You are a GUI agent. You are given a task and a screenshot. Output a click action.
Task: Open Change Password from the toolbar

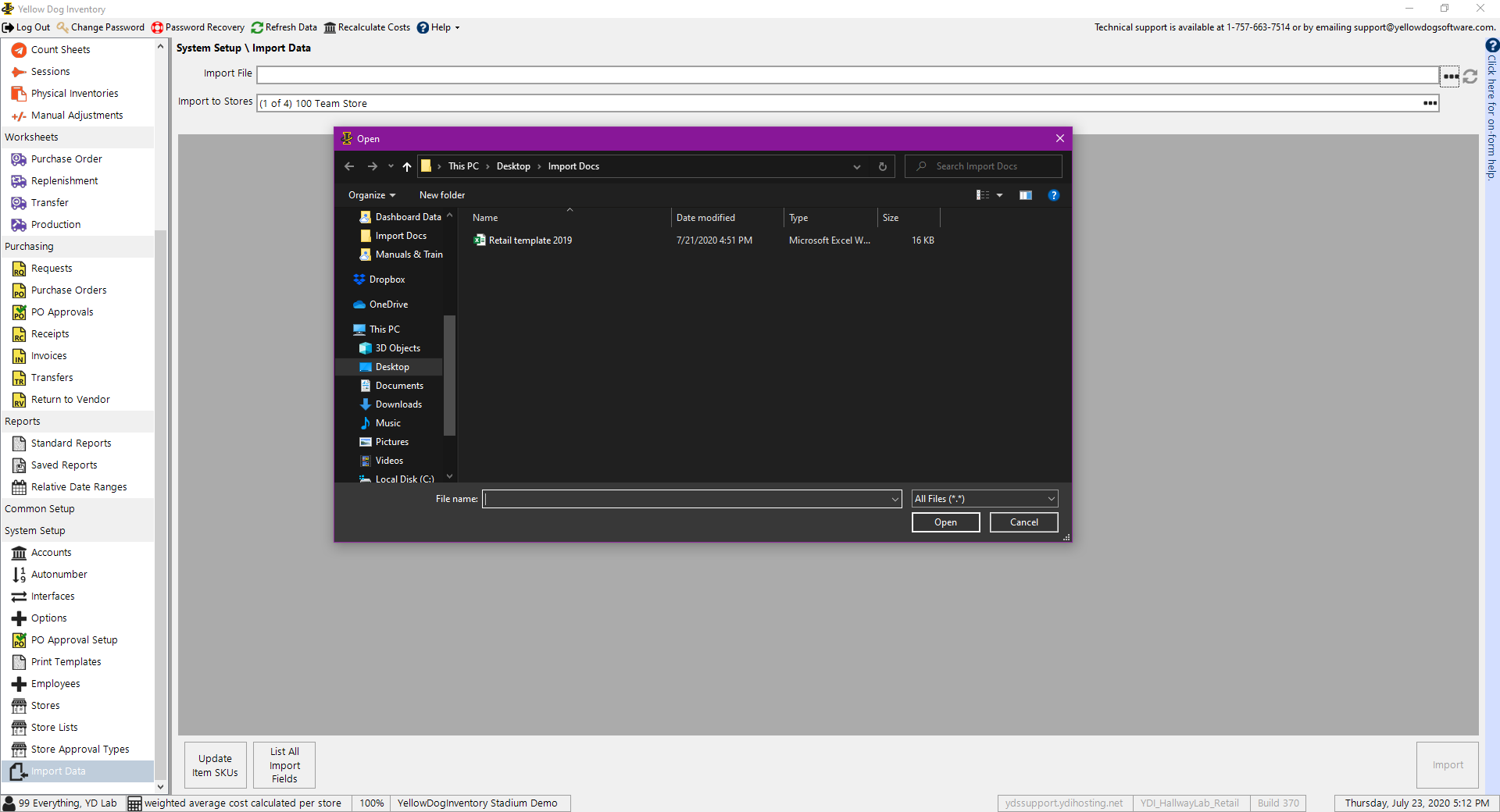(101, 27)
